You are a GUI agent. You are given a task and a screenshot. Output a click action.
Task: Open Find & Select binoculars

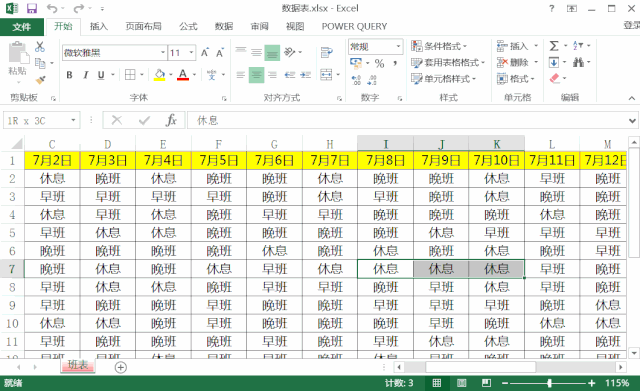coord(578,62)
